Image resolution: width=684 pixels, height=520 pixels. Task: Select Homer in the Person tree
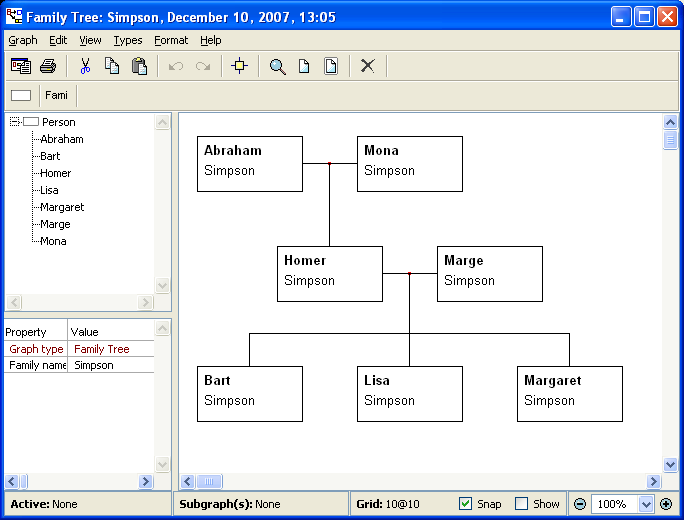pyautogui.click(x=55, y=173)
